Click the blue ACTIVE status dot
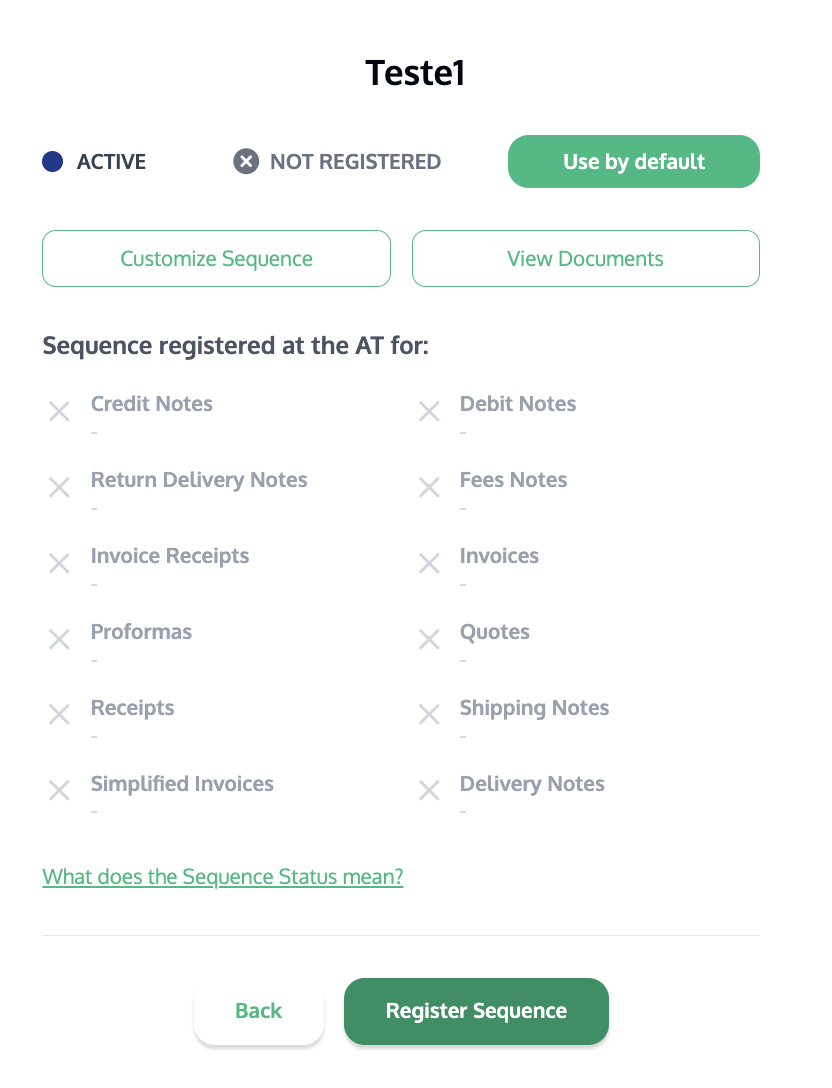This screenshot has height=1088, width=832. click(53, 161)
